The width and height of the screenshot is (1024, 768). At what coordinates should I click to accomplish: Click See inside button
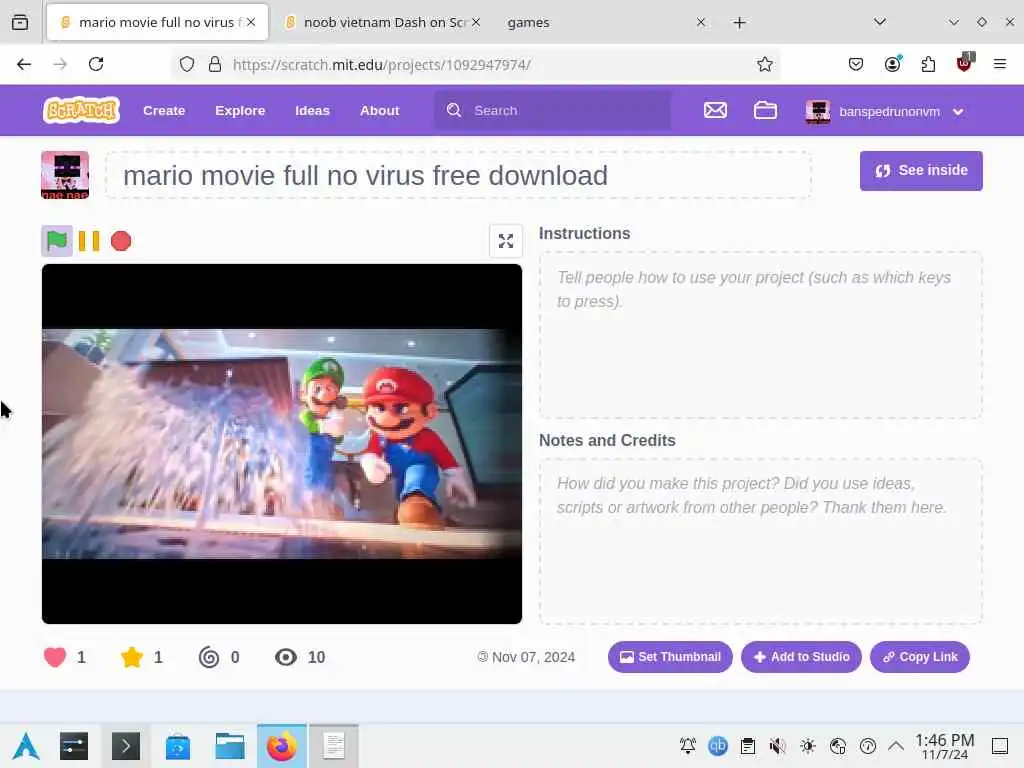(921, 170)
